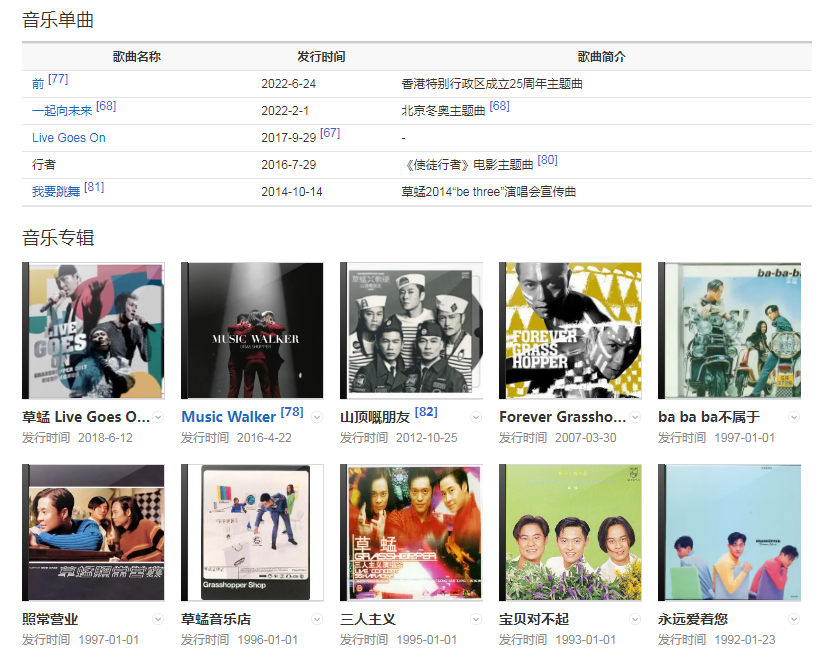Click the Live Goes On song link
822x660 pixels.
coord(68,138)
